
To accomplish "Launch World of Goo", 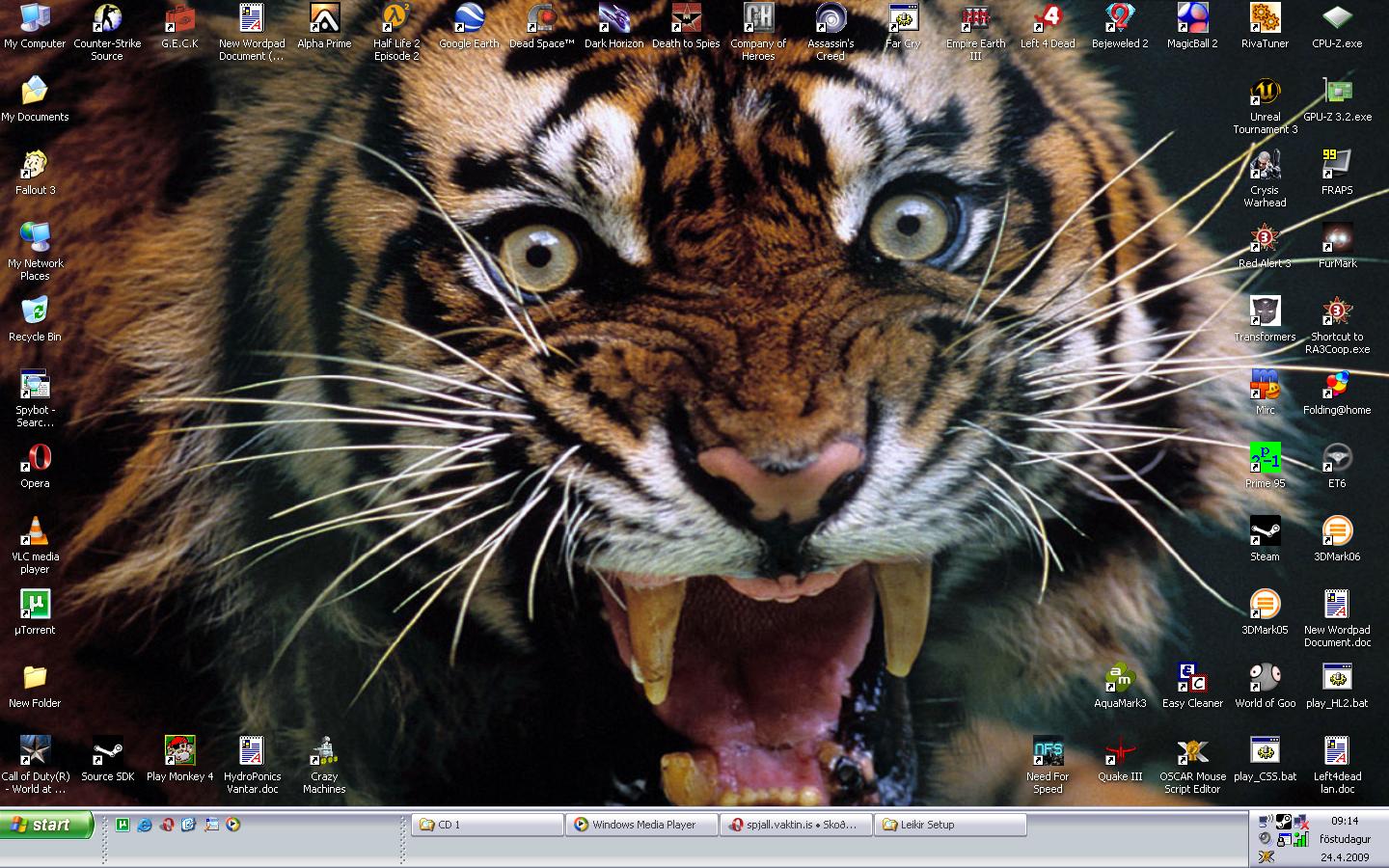I will tap(1265, 678).
